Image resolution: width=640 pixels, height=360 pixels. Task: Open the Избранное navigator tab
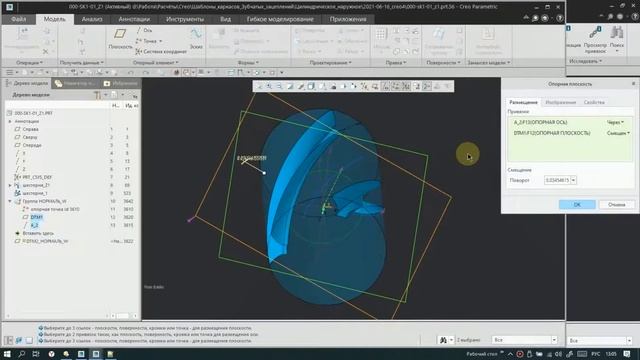click(x=121, y=83)
